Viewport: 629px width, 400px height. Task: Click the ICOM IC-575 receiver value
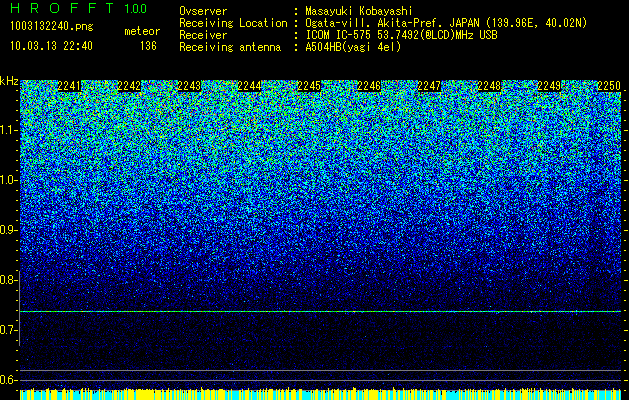pos(401,35)
